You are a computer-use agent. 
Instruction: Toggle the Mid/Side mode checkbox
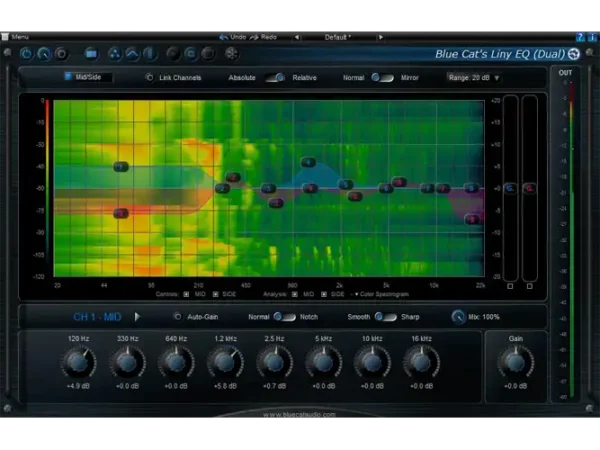(x=68, y=77)
